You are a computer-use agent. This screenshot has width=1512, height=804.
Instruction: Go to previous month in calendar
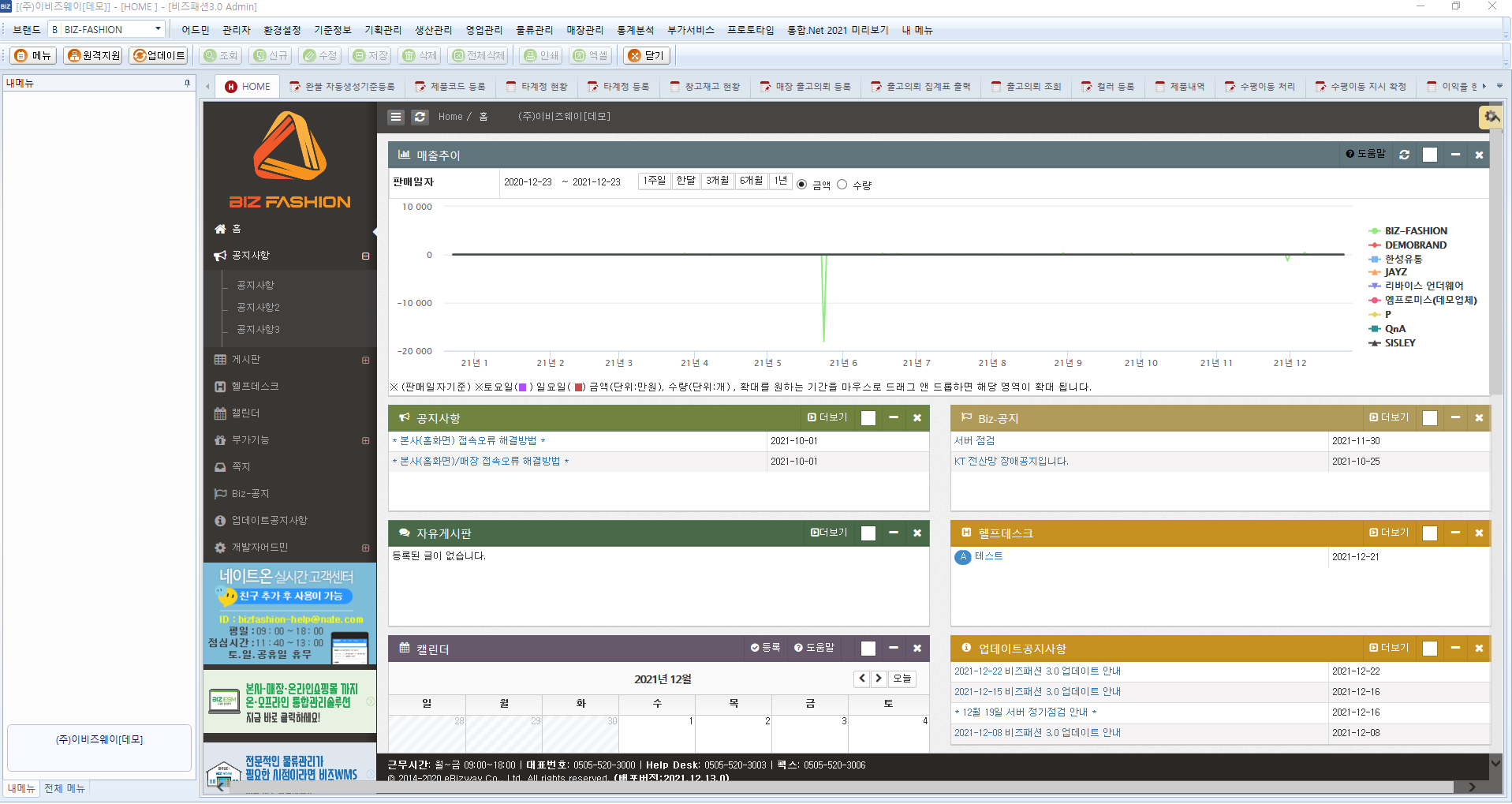[x=862, y=679]
